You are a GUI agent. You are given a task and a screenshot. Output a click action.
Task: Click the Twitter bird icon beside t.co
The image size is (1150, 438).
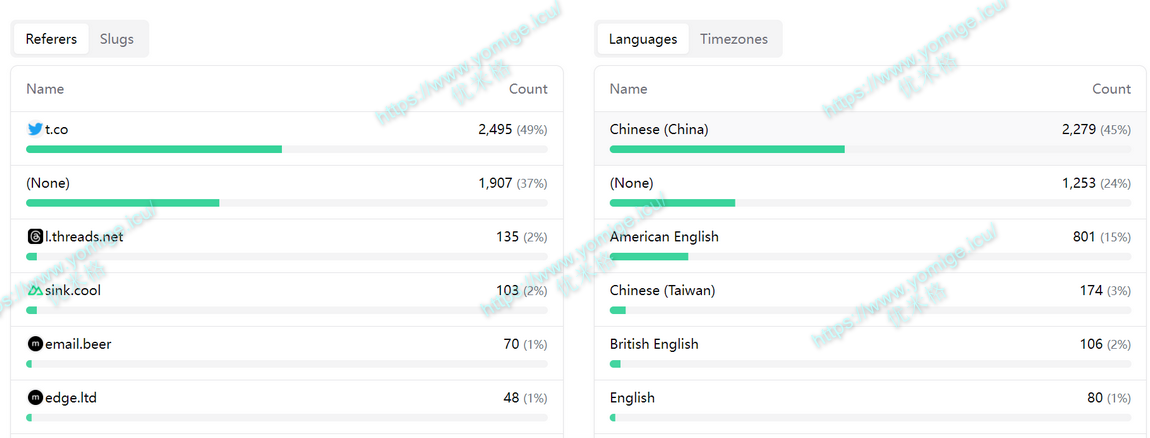tap(35, 129)
